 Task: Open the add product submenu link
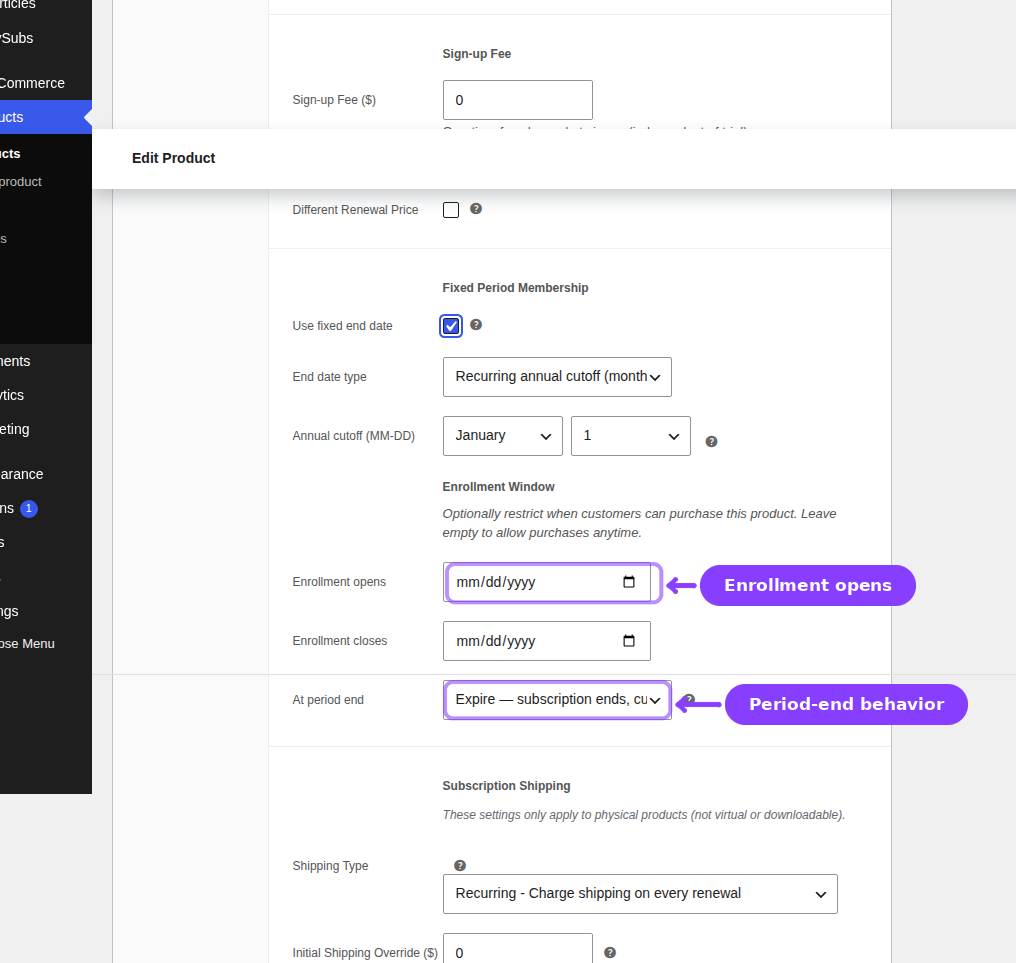(21, 181)
